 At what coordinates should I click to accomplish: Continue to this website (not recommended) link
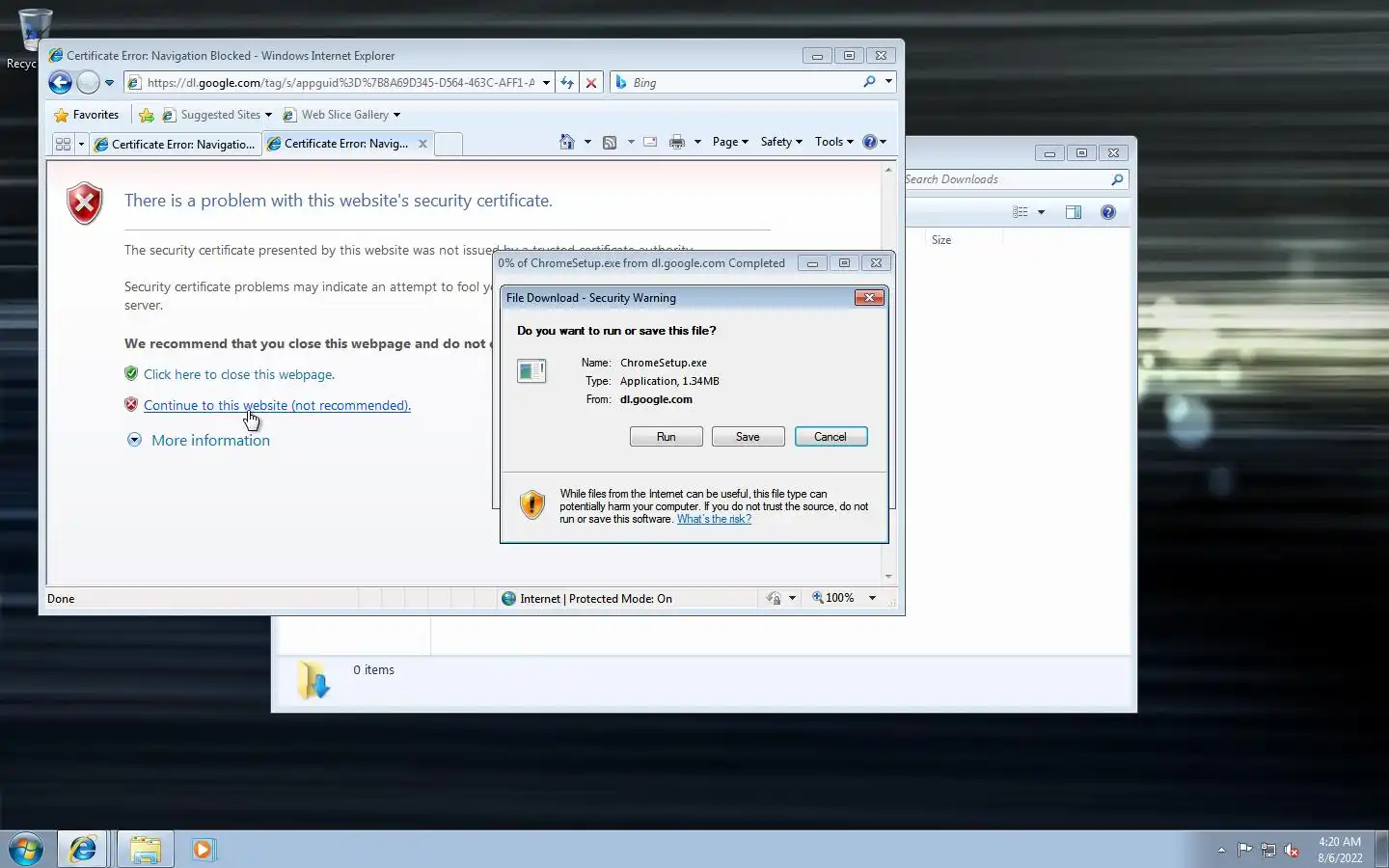pos(277,405)
